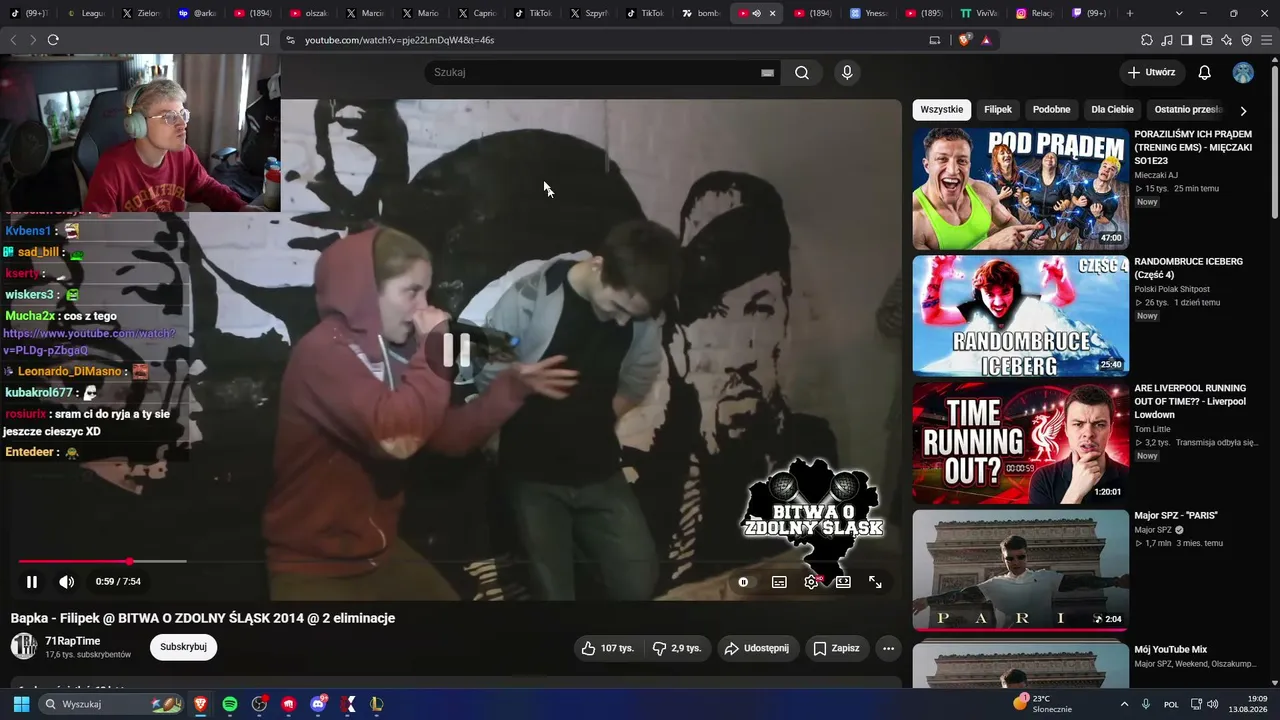Select the Ostatnio przesłane filter chip
Viewport: 1280px width, 720px height.
(x=1189, y=110)
